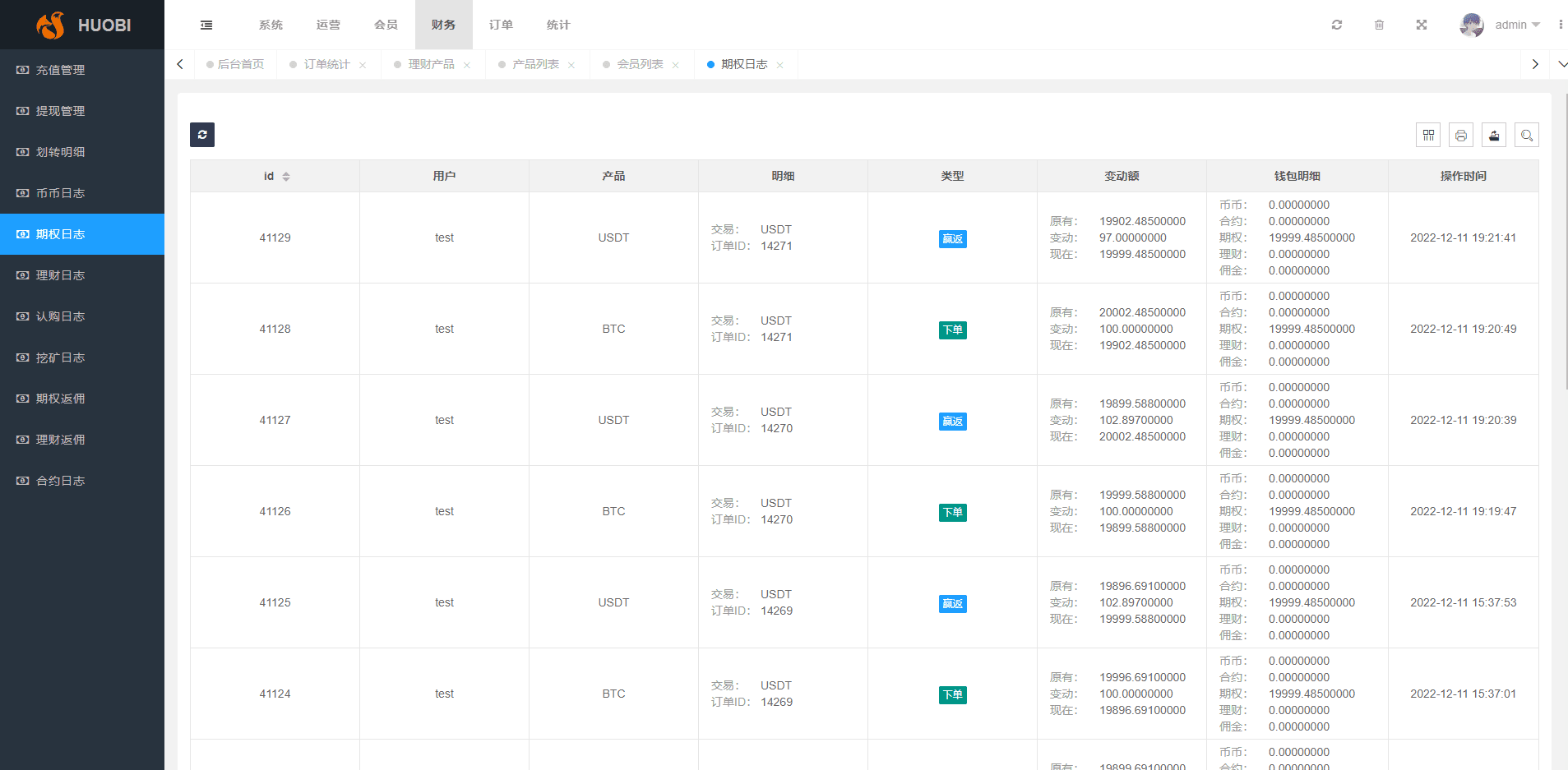Sort the table by id column

pyautogui.click(x=285, y=177)
